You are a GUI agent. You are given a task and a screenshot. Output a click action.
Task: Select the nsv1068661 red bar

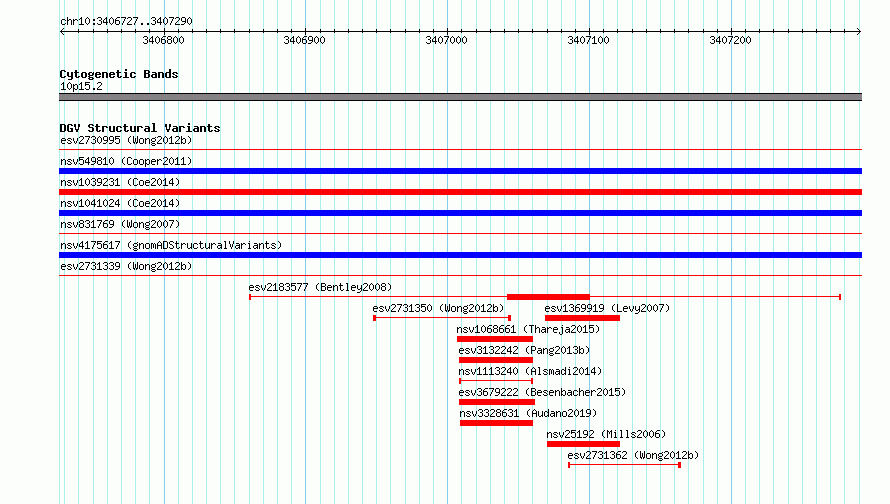click(495, 339)
